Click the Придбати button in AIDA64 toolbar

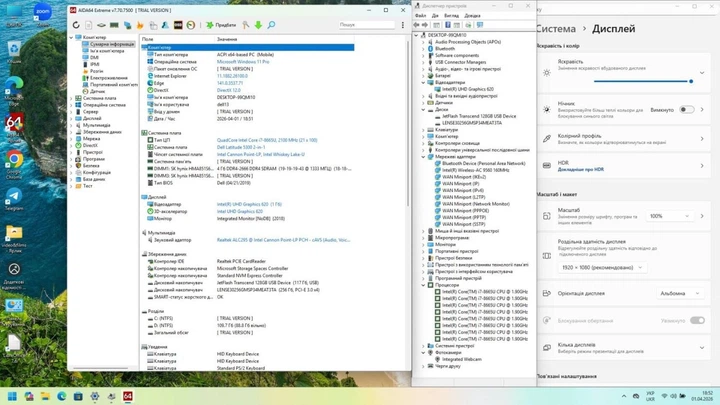click(x=221, y=25)
